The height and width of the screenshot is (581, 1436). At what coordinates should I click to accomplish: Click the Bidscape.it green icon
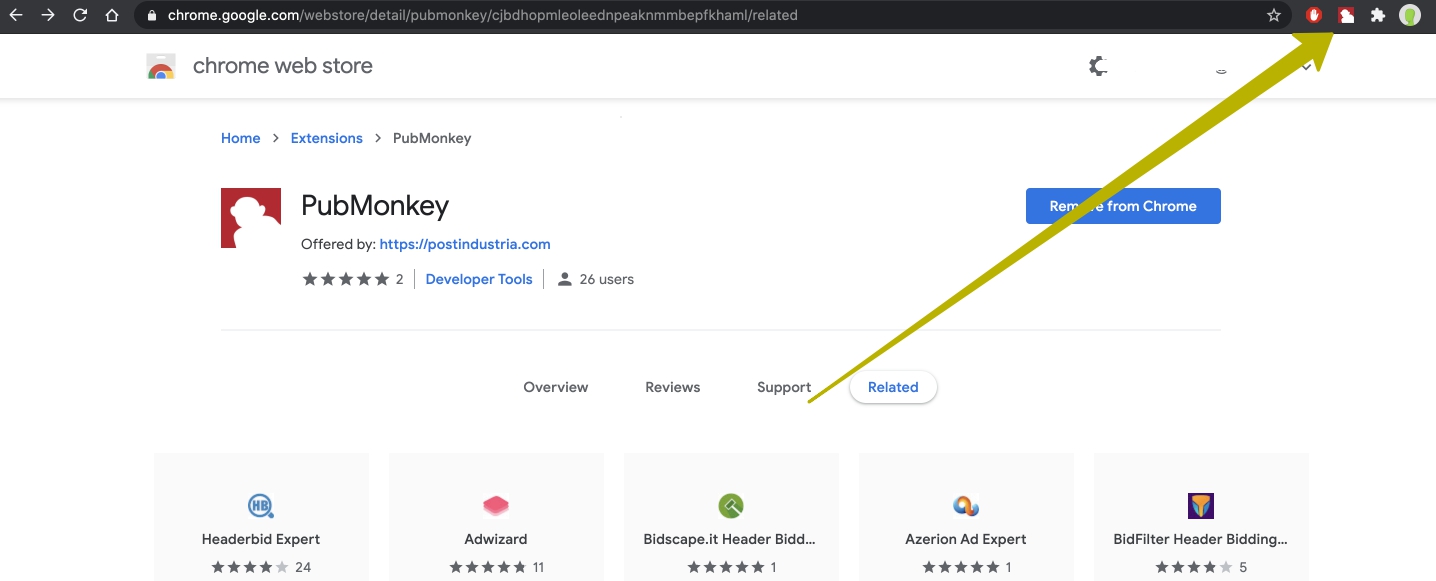coord(731,505)
